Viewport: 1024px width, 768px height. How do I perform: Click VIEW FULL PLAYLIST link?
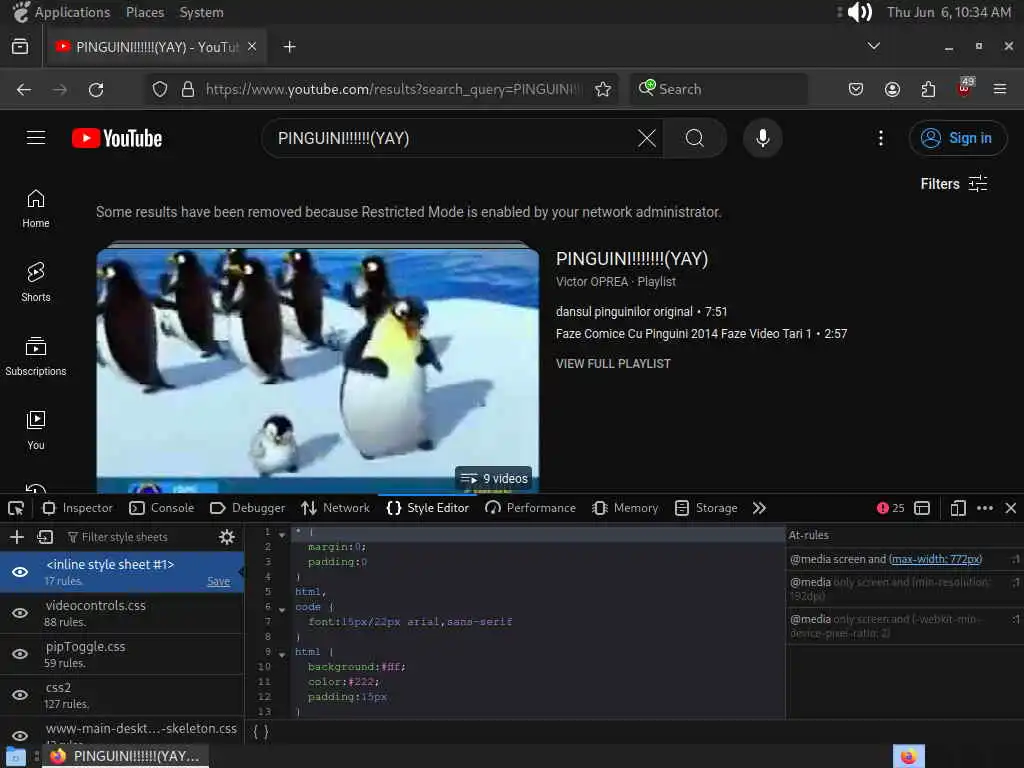click(x=613, y=364)
